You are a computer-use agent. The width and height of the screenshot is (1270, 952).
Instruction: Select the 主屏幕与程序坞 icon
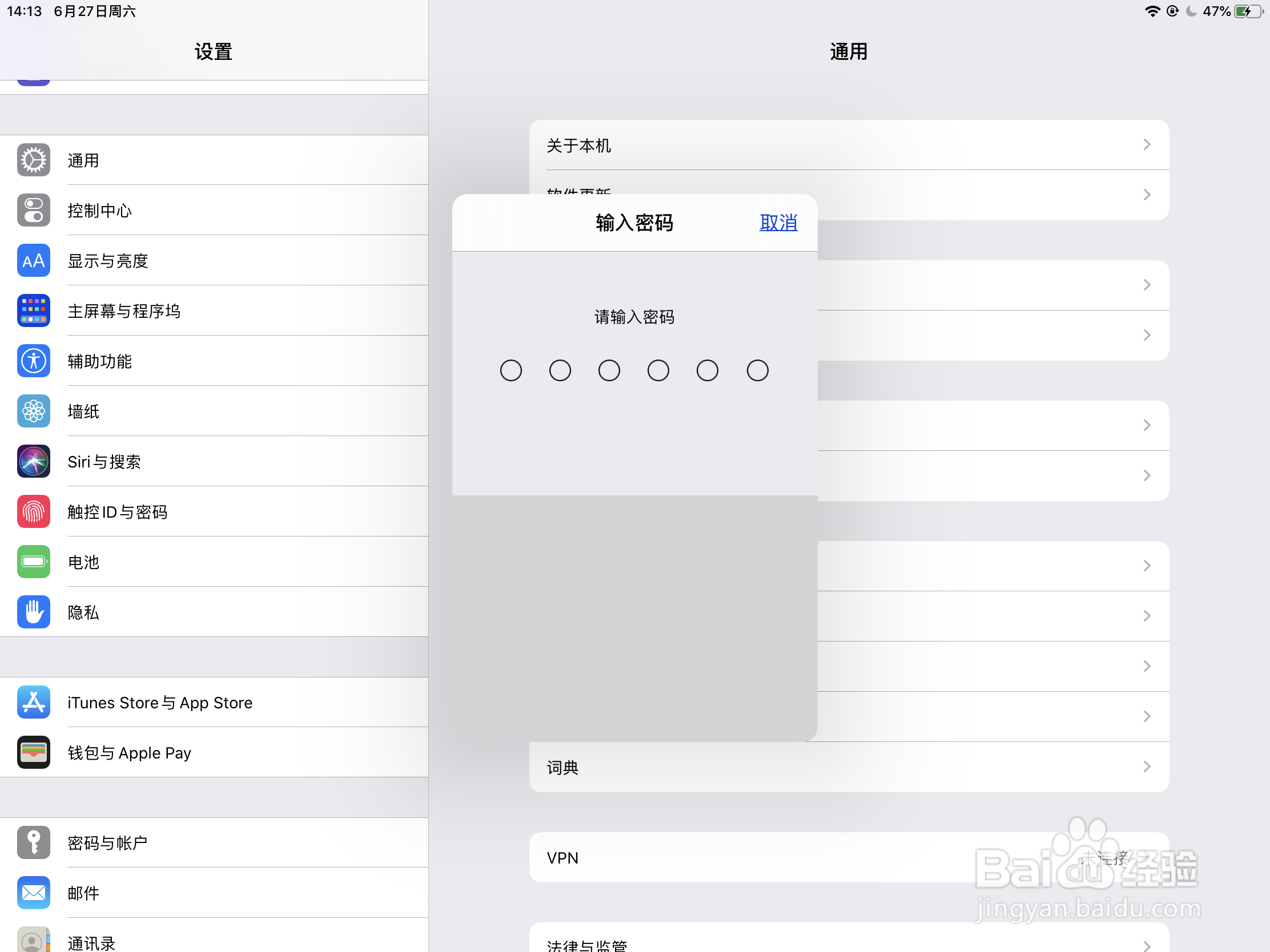tap(33, 310)
